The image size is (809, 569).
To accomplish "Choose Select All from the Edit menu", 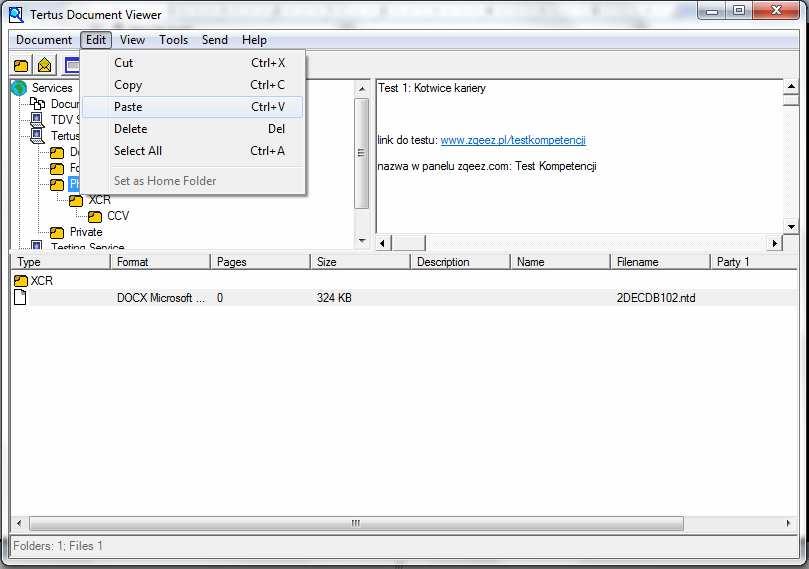I will [x=193, y=151].
